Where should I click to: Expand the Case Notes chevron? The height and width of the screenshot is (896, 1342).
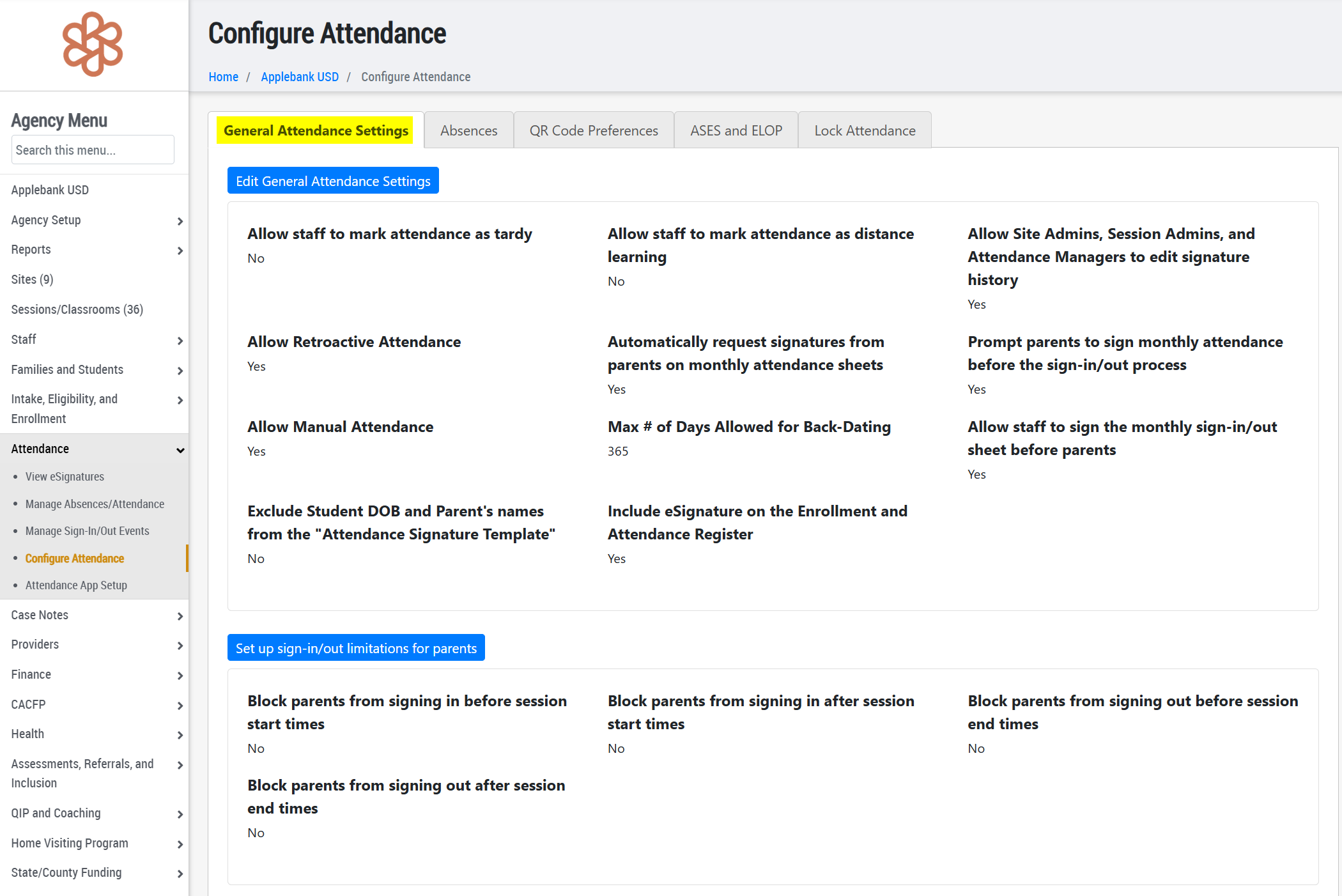[x=180, y=616]
